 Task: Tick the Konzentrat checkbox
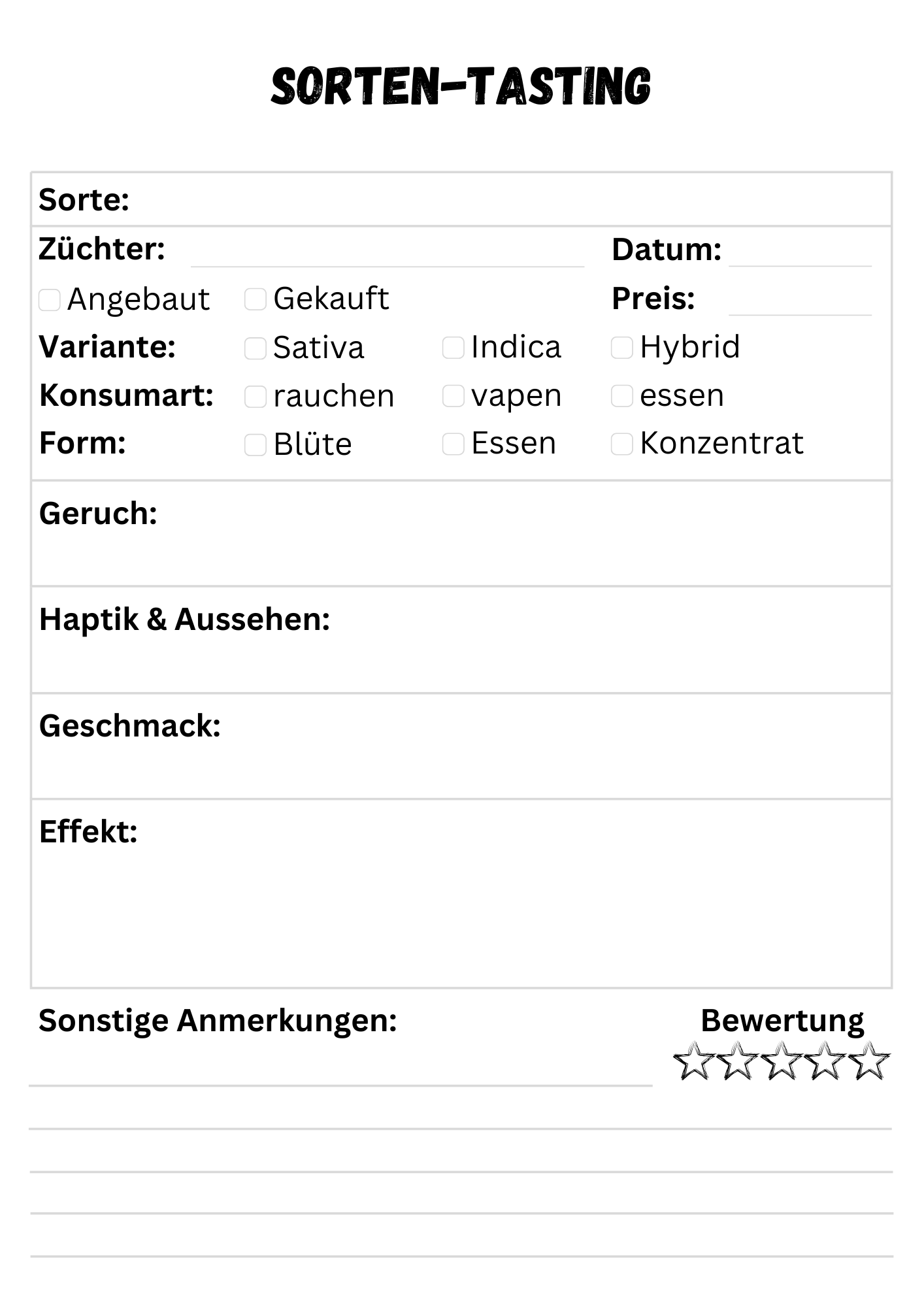pos(622,444)
